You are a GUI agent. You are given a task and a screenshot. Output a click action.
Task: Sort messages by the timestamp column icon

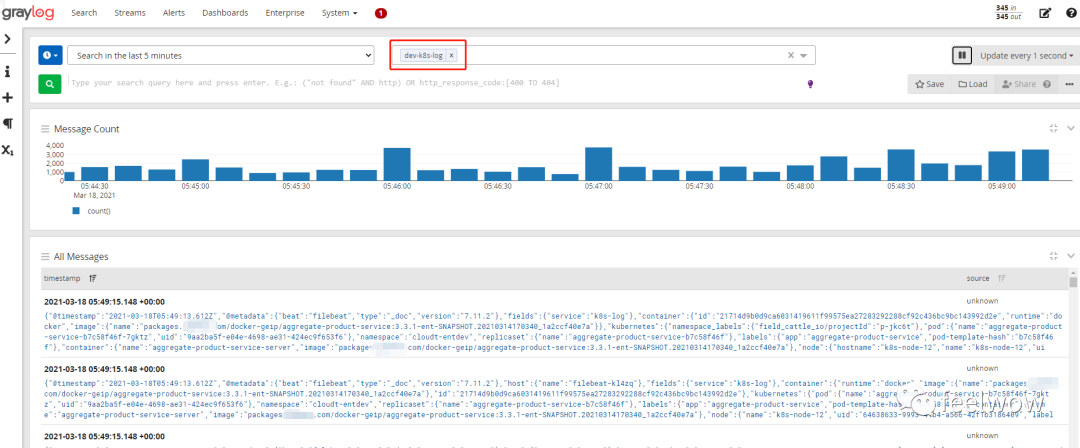[x=92, y=278]
